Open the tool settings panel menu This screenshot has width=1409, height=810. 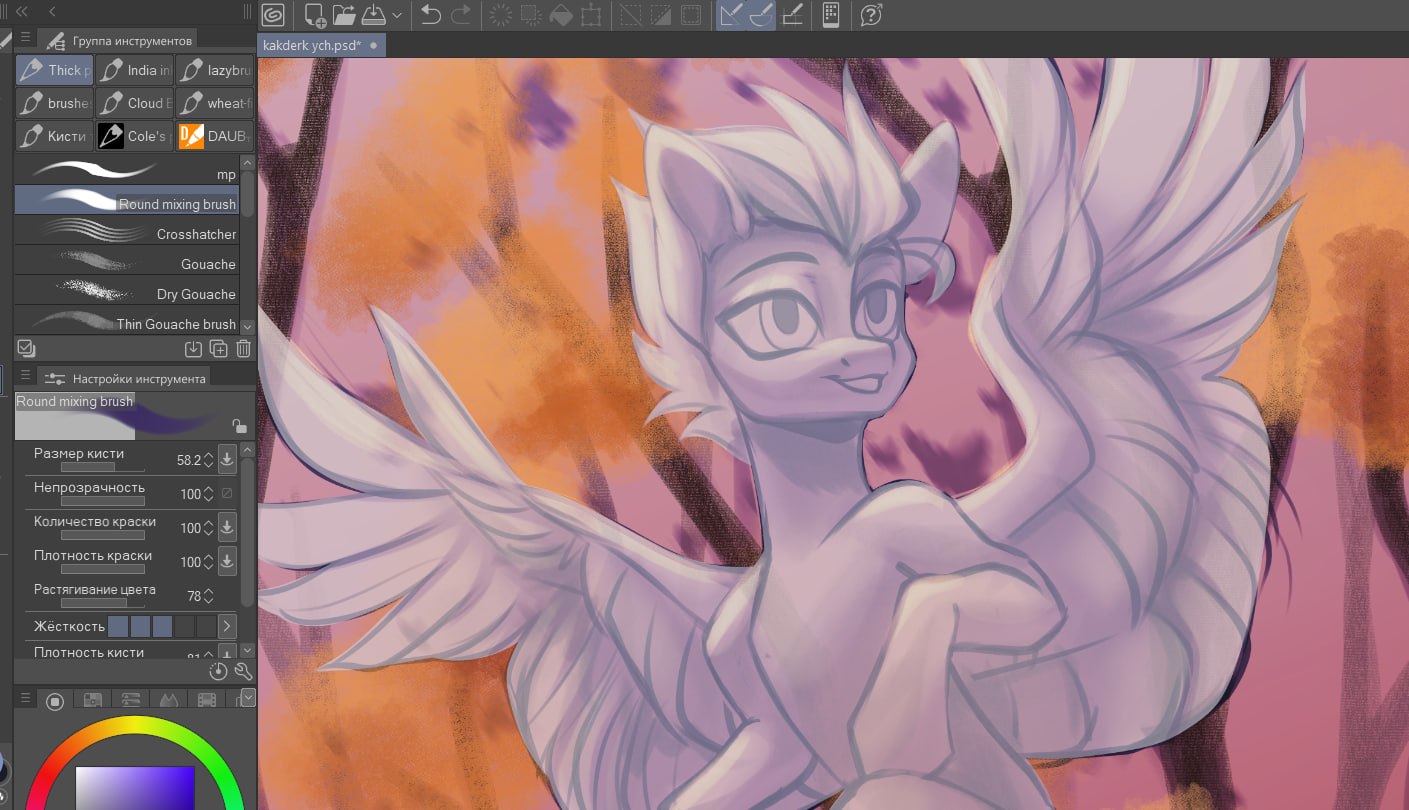coord(26,377)
